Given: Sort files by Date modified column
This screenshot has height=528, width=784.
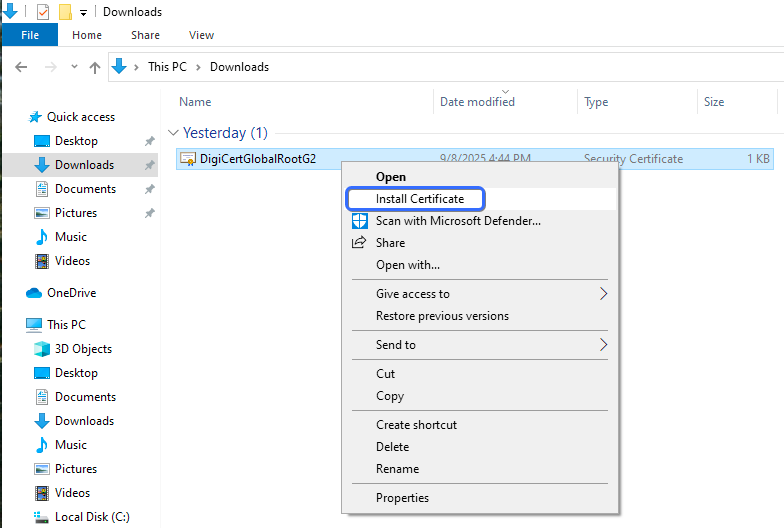Looking at the screenshot, I should click(x=477, y=102).
